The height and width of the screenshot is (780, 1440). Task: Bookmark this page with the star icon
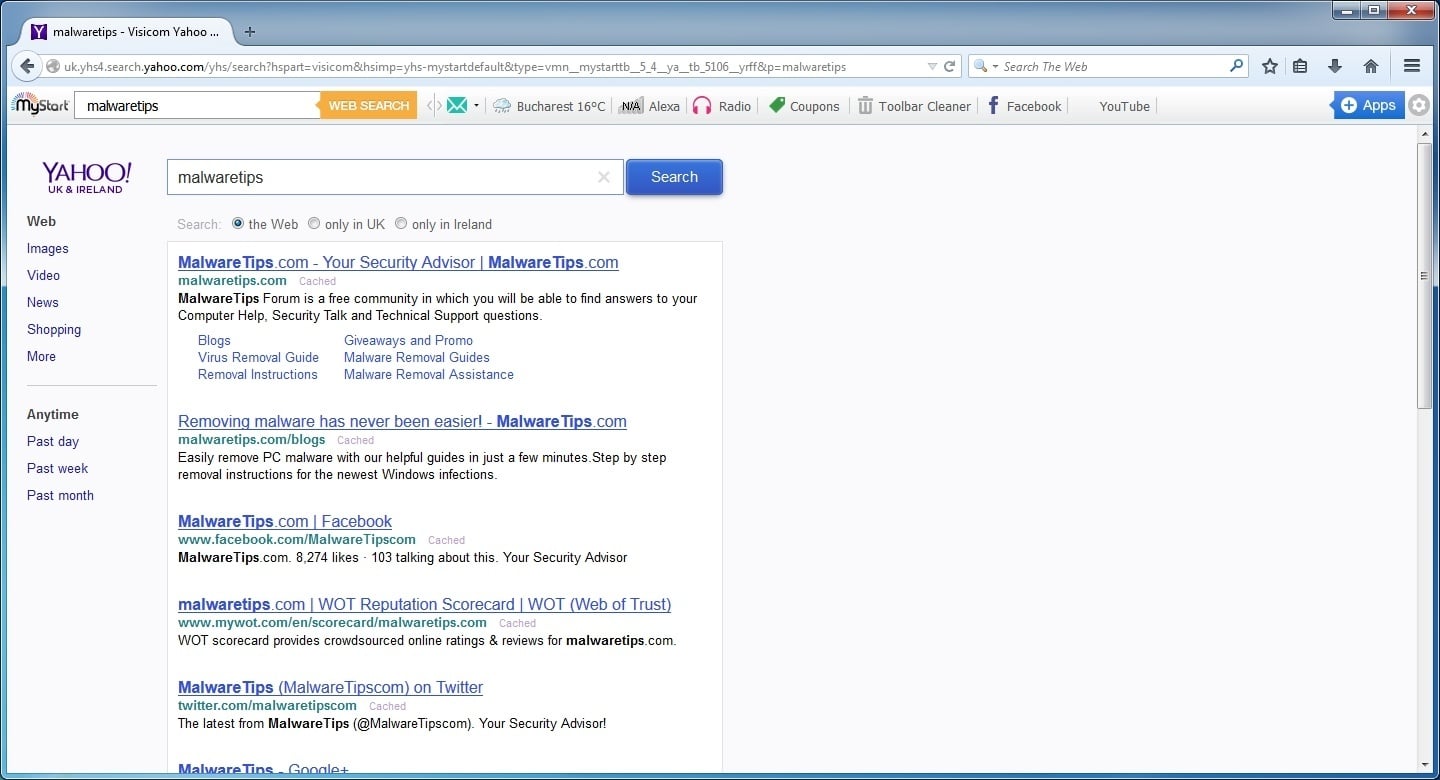[1269, 67]
